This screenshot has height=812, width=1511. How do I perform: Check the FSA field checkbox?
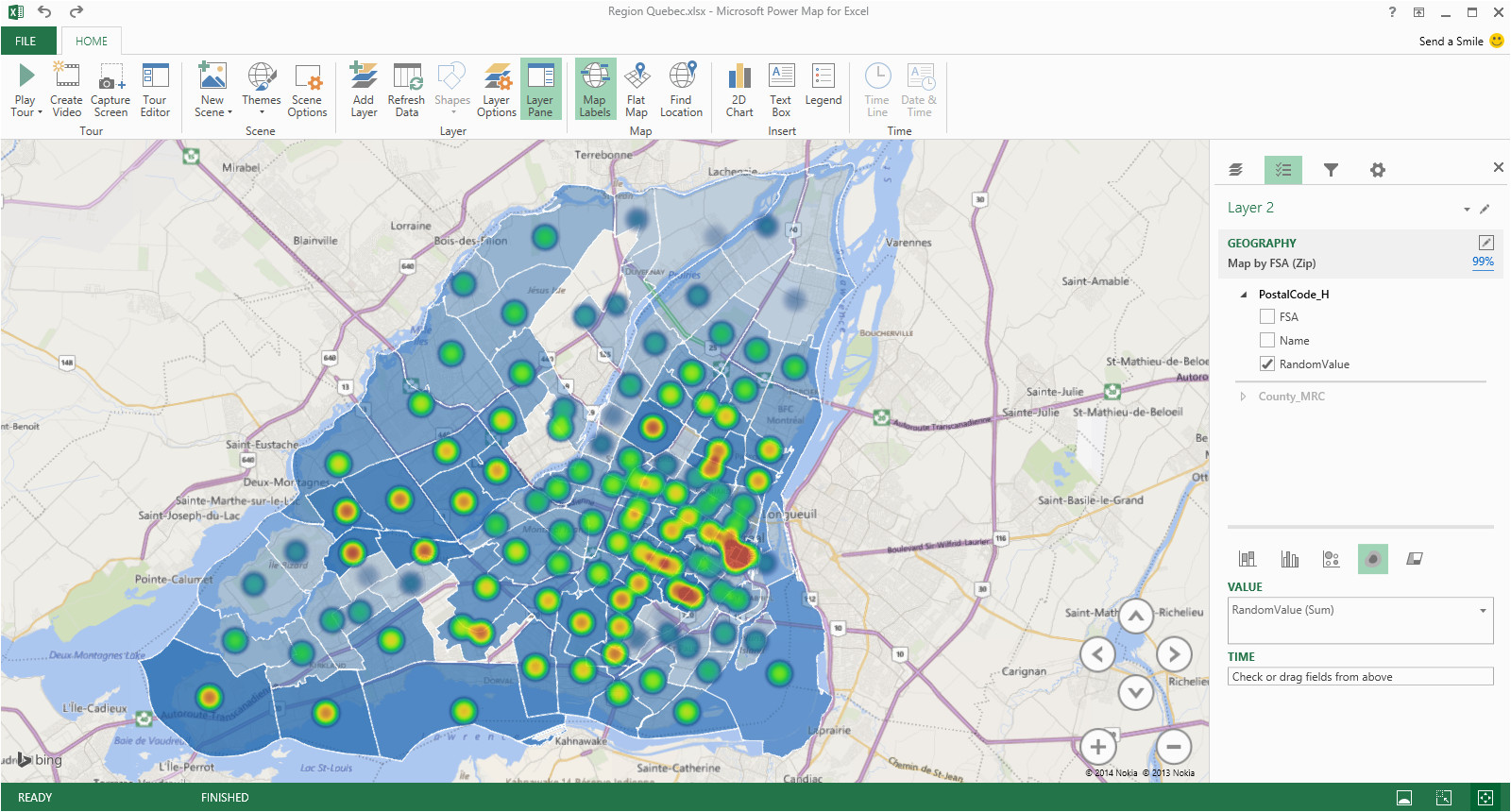pos(1267,317)
